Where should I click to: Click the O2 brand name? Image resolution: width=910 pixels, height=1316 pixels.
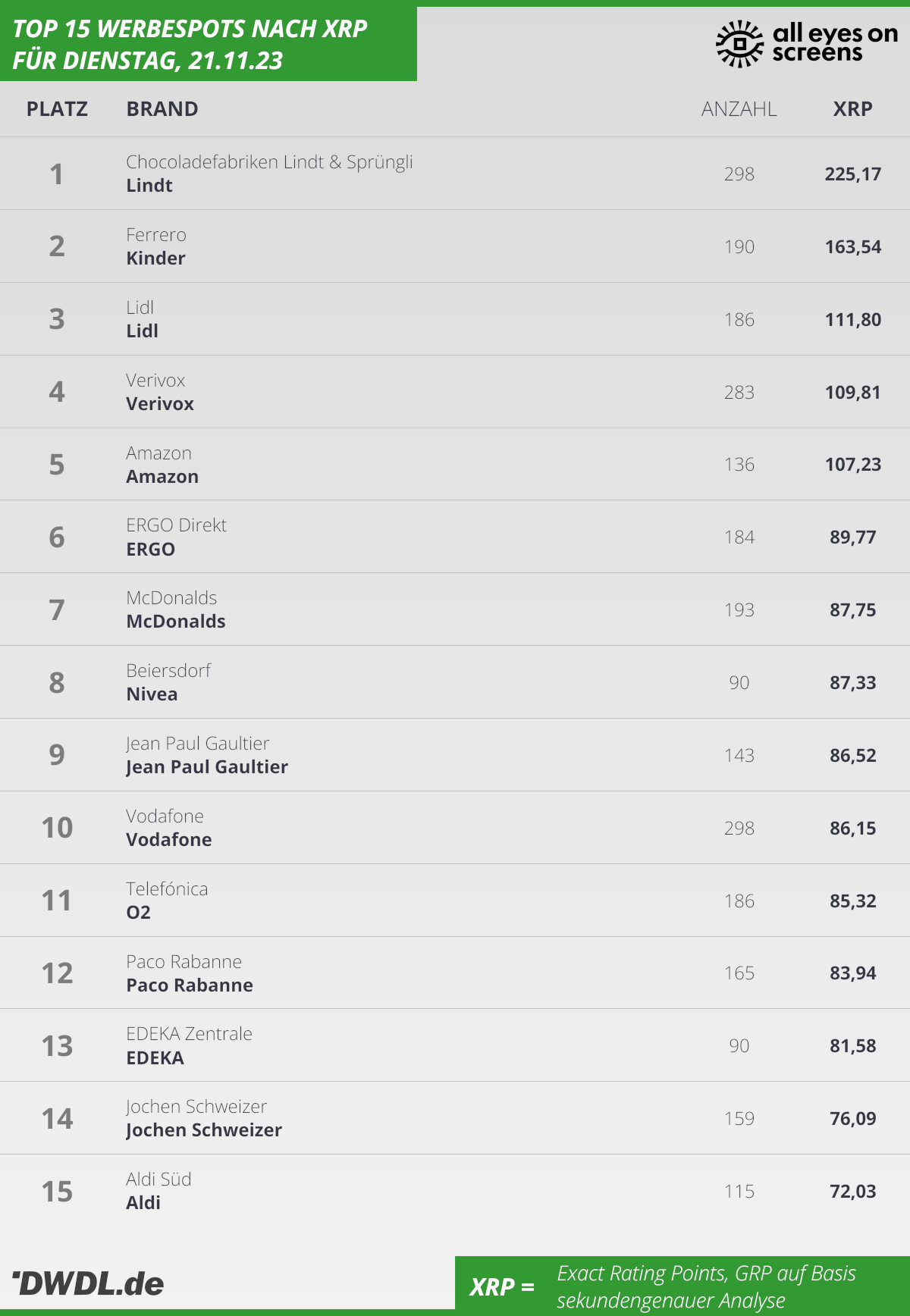point(139,913)
